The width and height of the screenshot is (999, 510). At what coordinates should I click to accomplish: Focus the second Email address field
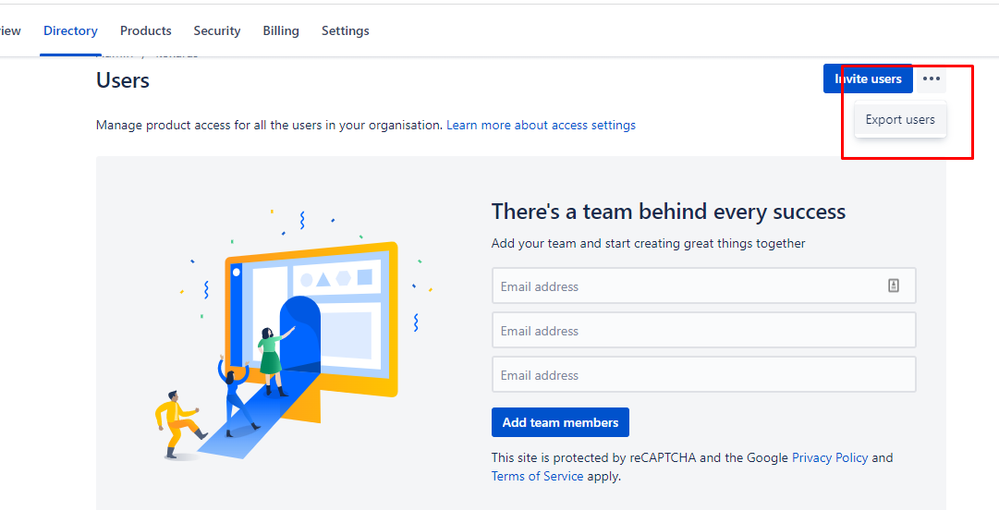pos(703,330)
